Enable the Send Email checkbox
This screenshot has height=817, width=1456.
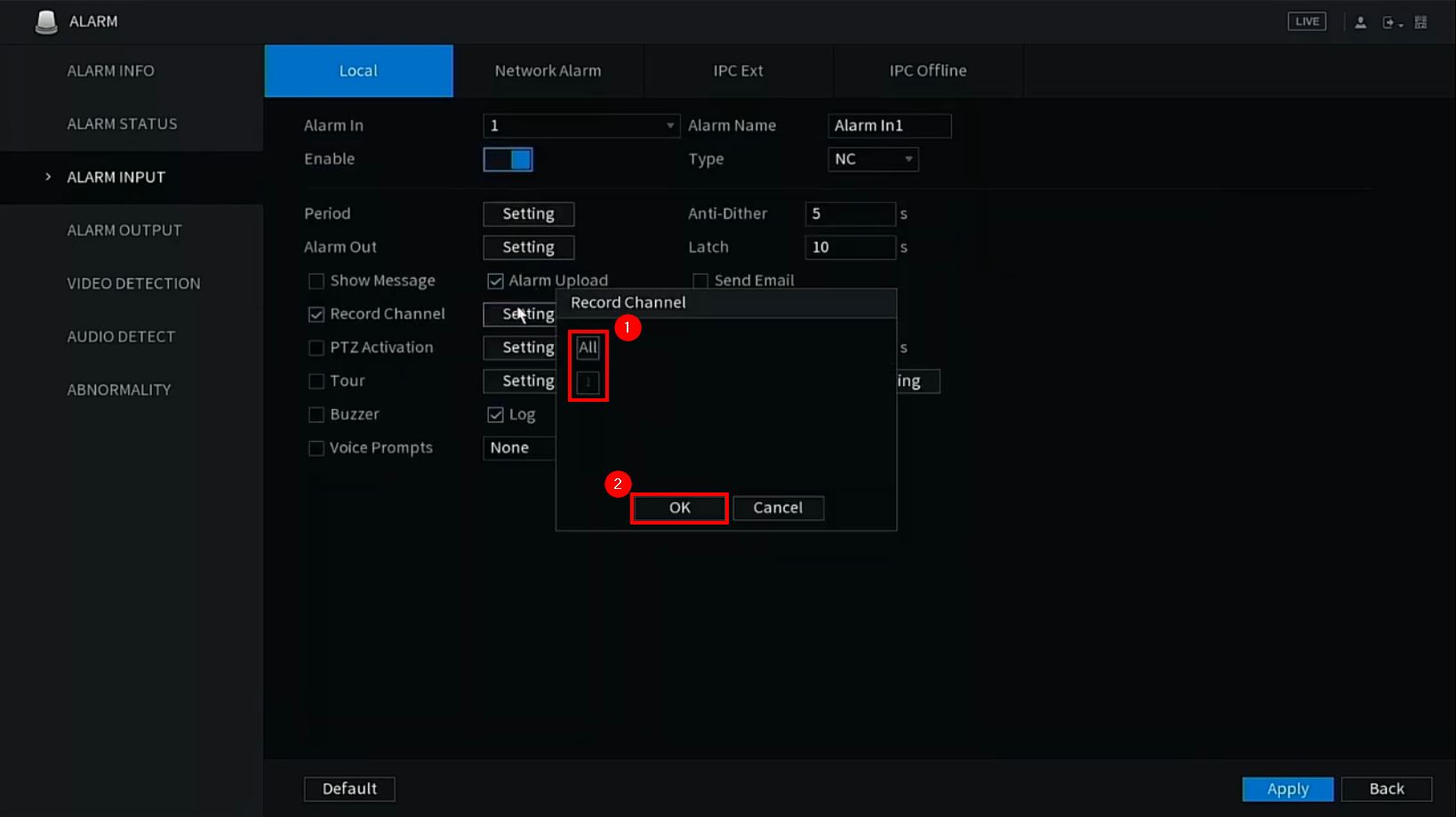point(700,281)
